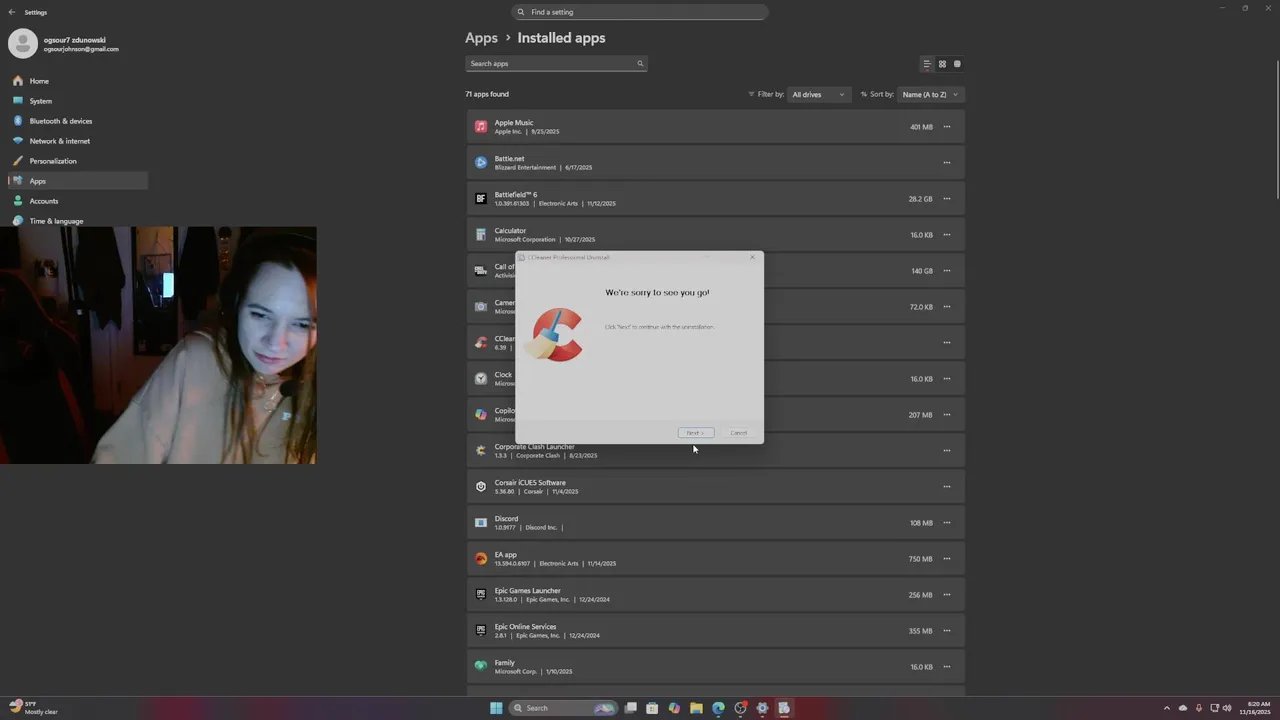Open Network & internet settings
1280x720 pixels.
click(78, 141)
